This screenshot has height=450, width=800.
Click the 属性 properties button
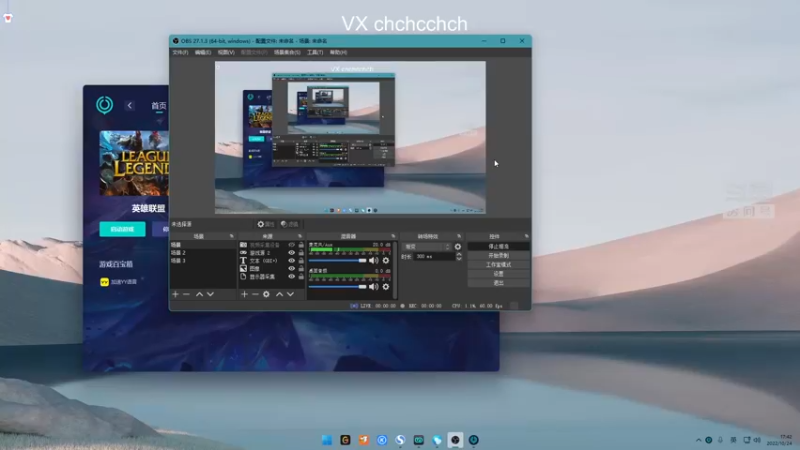tap(266, 224)
